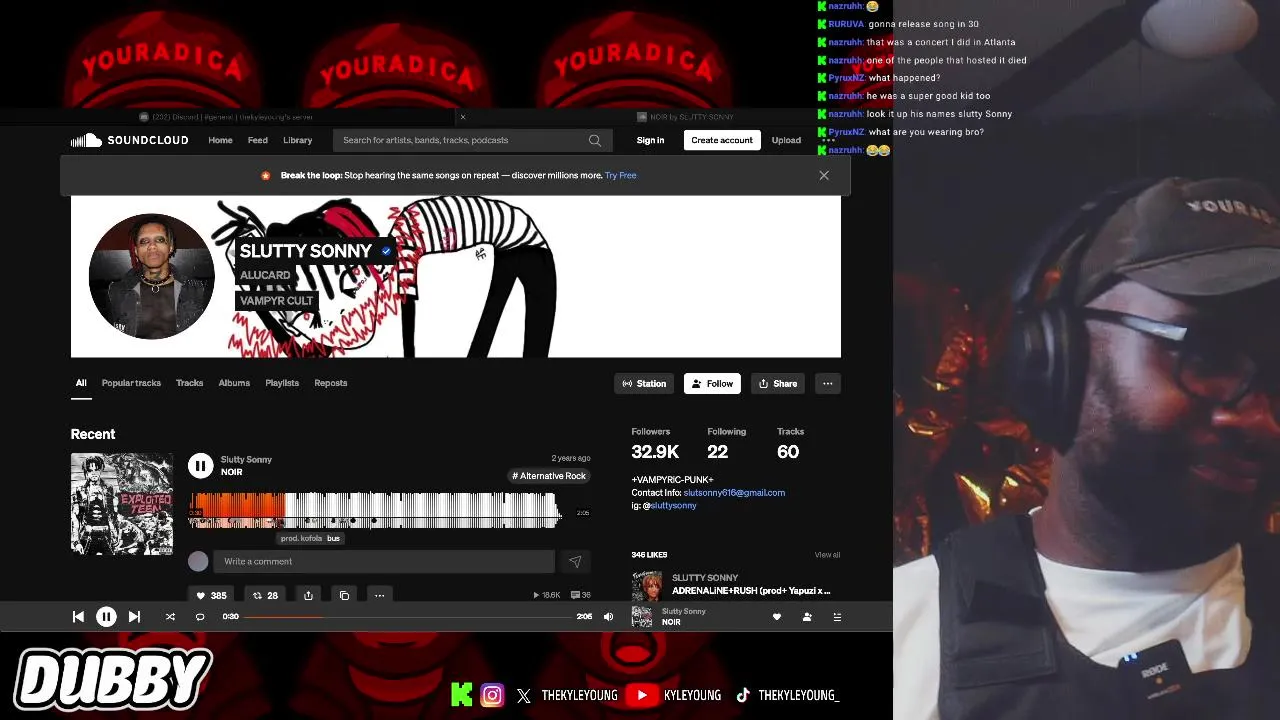This screenshot has width=1280, height=720.
Task: Switch to the Albums tab
Action: point(234,383)
